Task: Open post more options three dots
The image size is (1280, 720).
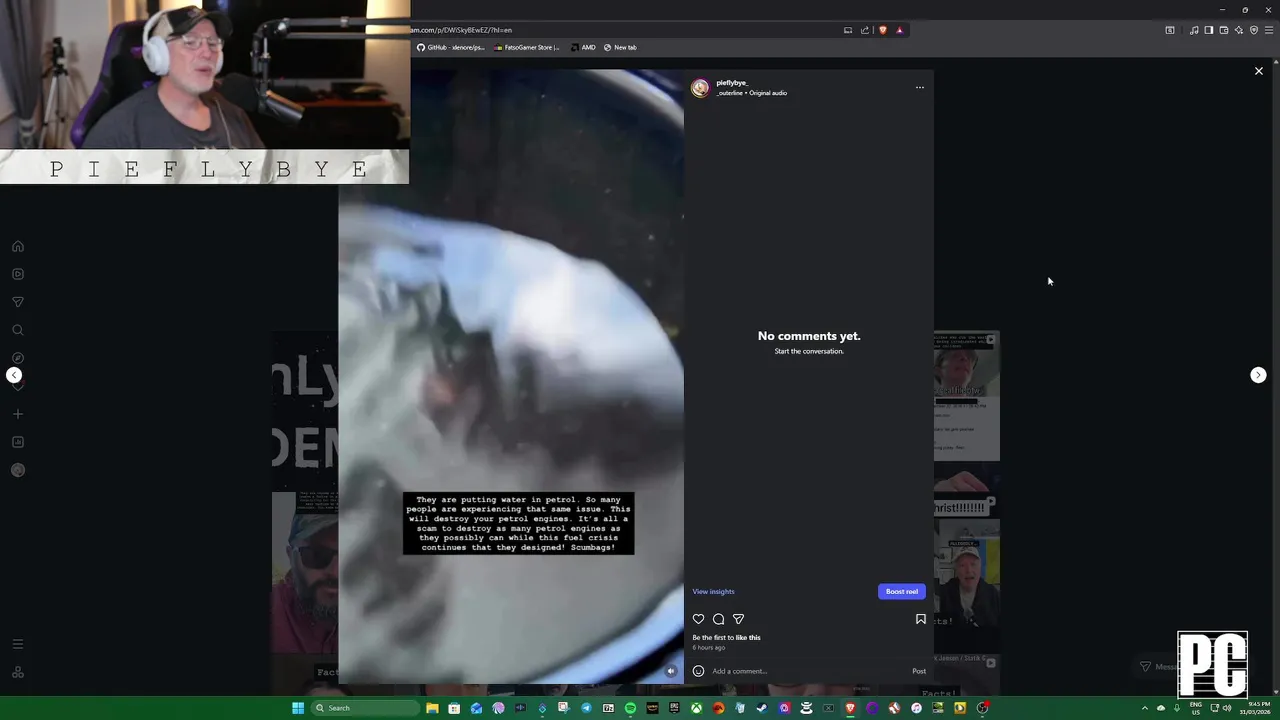Action: (920, 87)
